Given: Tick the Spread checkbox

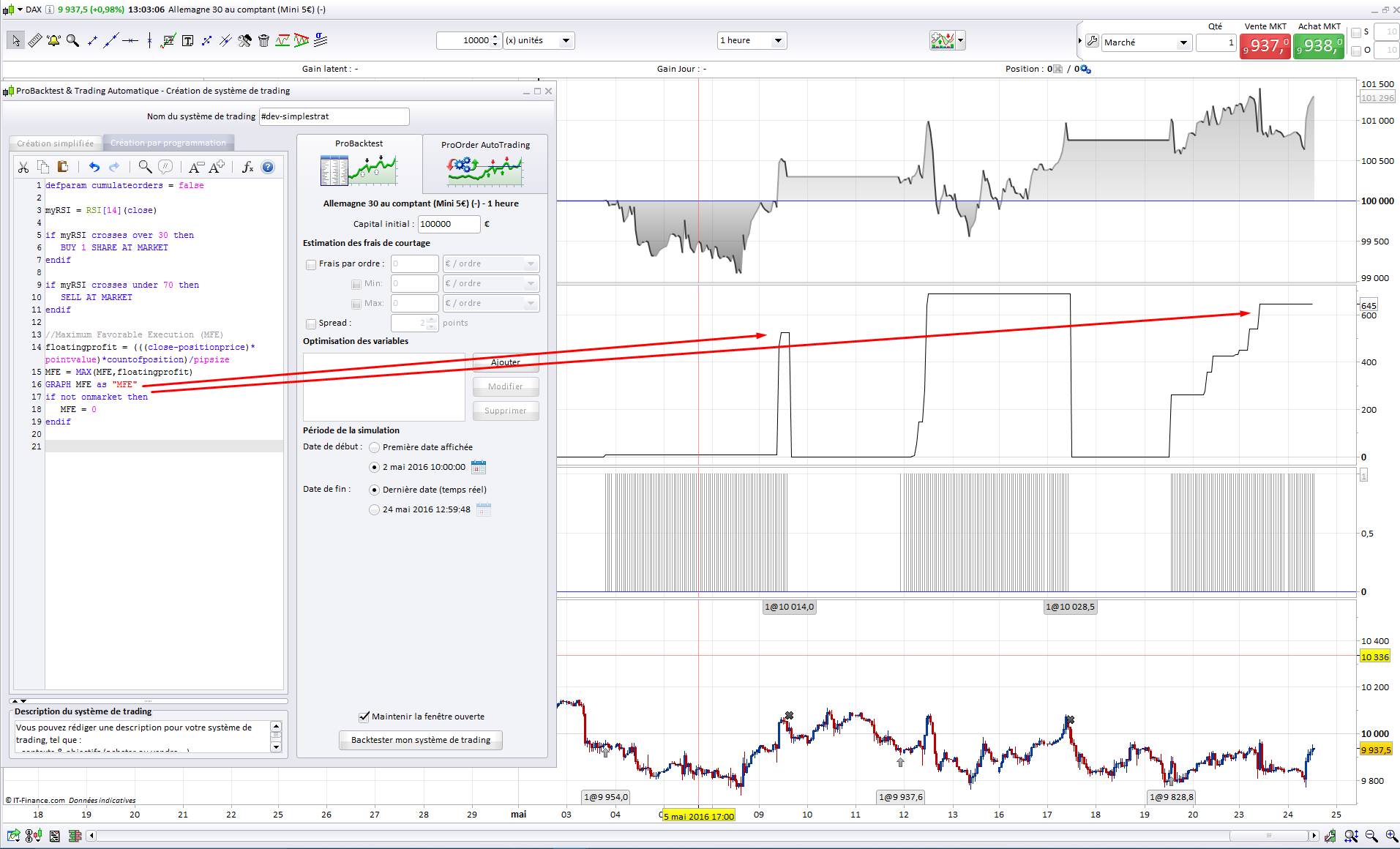Looking at the screenshot, I should point(311,323).
